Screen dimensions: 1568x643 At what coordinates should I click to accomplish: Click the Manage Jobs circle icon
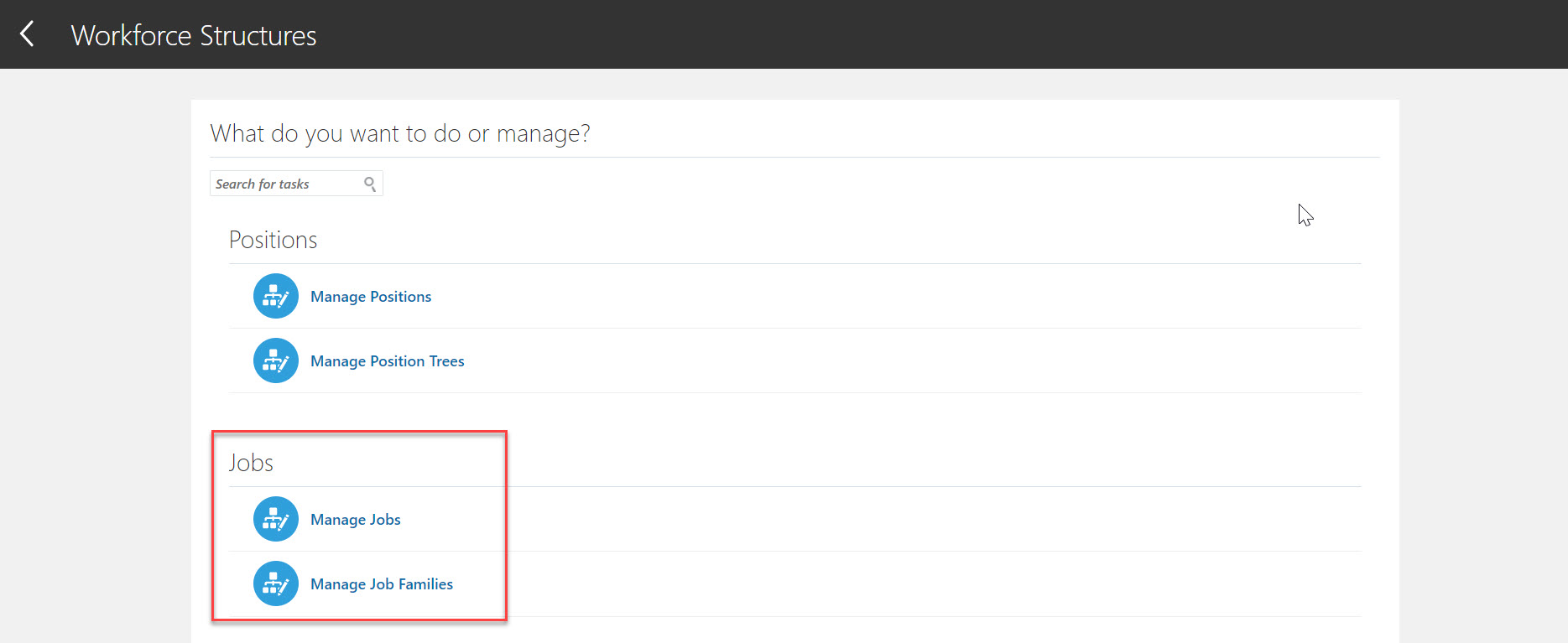coord(276,519)
